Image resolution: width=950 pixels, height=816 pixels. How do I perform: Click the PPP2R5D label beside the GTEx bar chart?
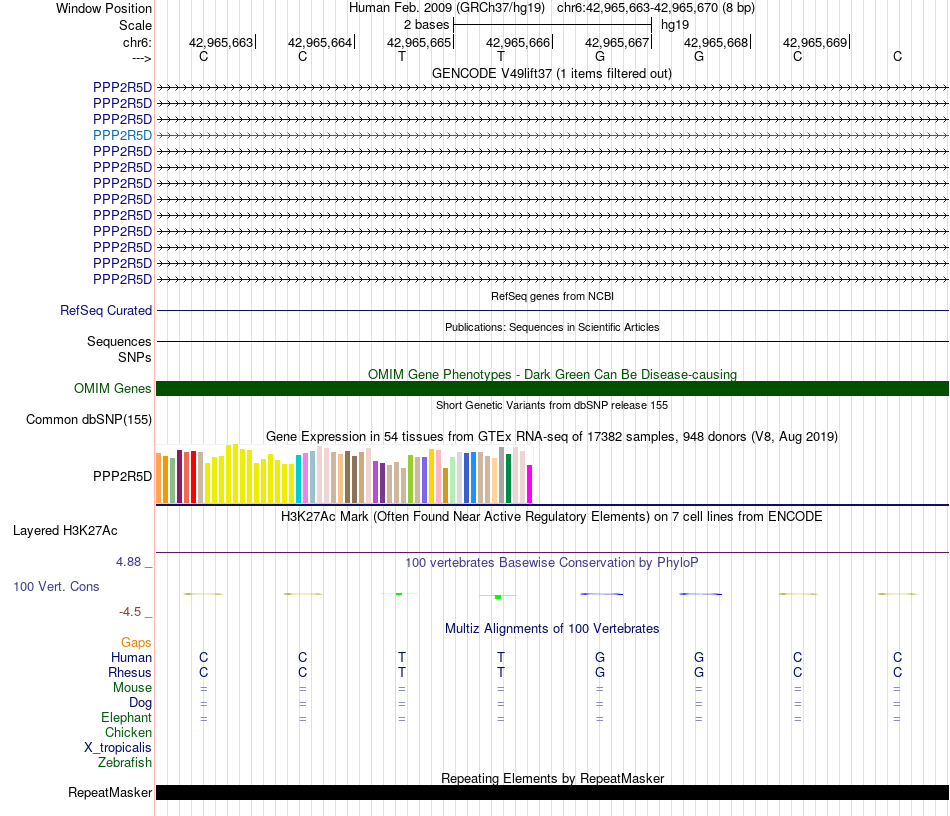click(x=122, y=476)
